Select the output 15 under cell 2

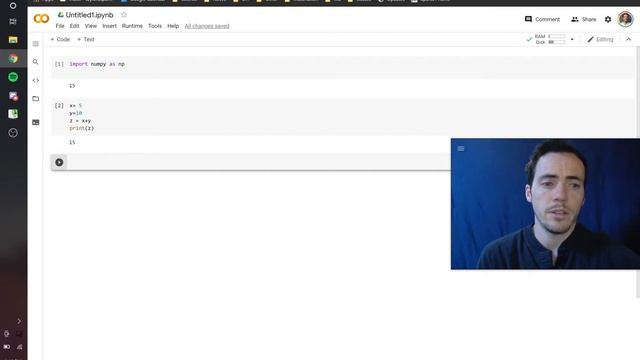(72, 142)
